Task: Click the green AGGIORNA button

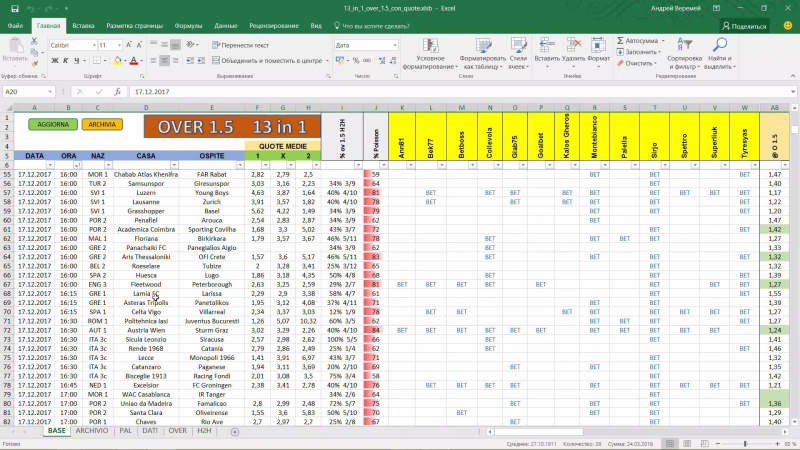Action: pos(53,124)
